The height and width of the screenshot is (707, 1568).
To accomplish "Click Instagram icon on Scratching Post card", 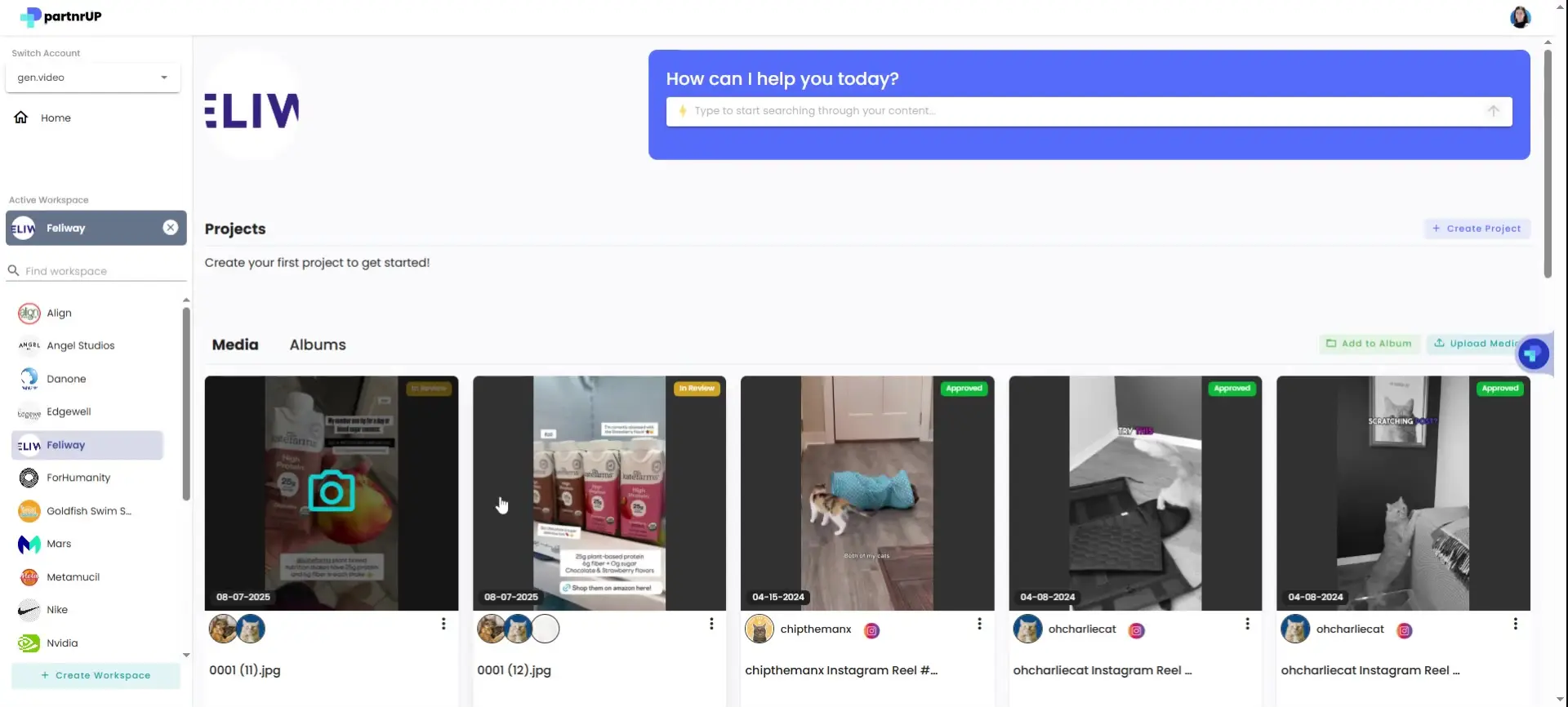I will point(1404,630).
